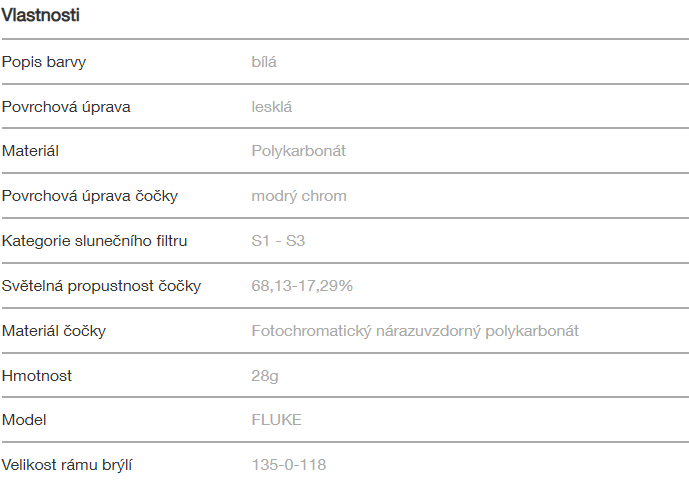The height and width of the screenshot is (480, 689).
Task: Click the 68,13-17,29% value
Action: coord(302,286)
